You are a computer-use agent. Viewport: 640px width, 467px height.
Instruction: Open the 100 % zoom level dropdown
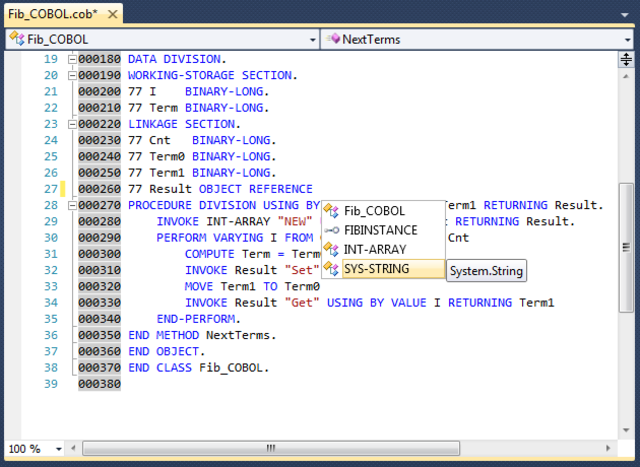click(59, 449)
